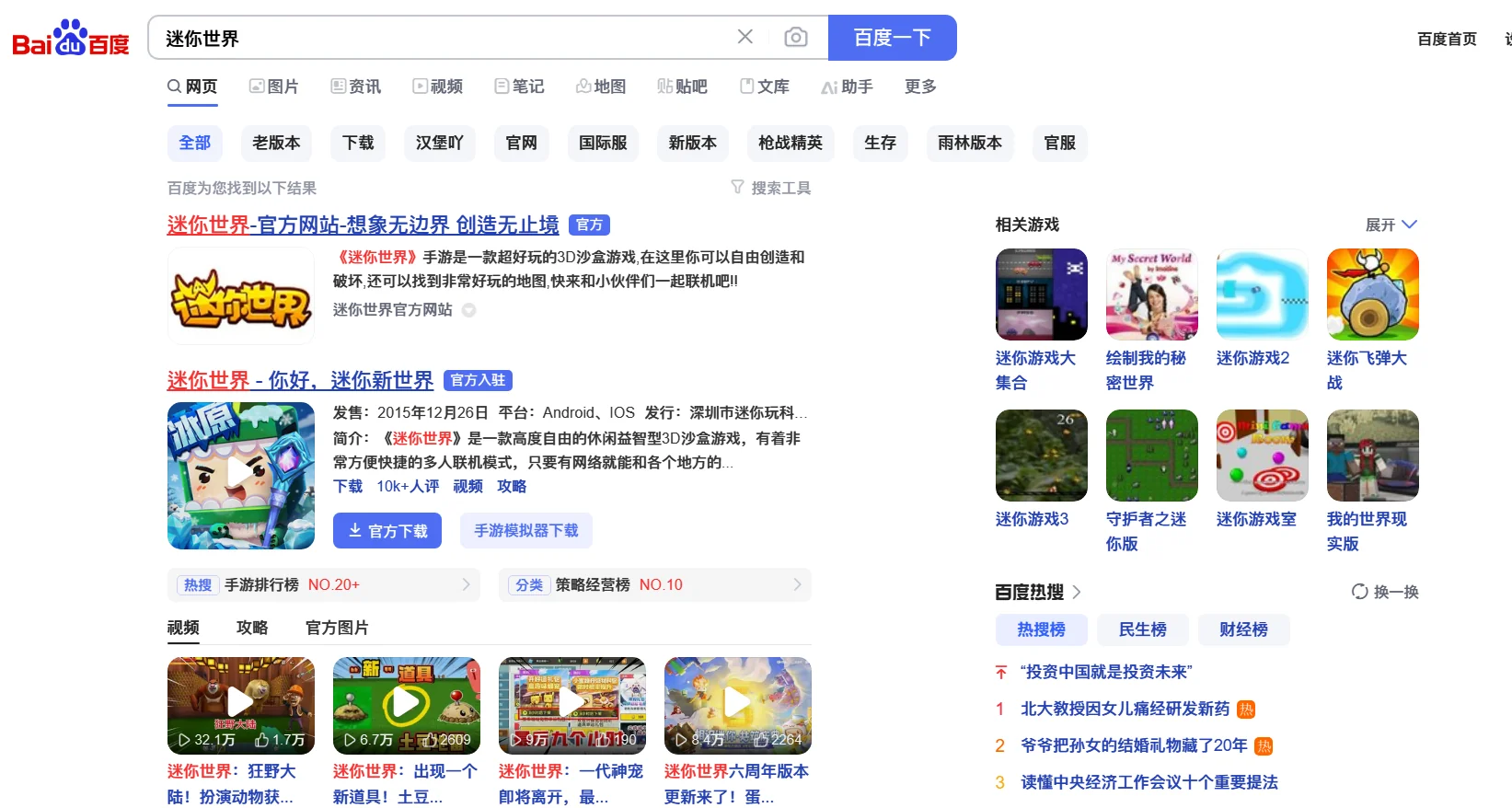
Task: Open 迷你游戏大集合 game icon
Action: pos(1042,294)
